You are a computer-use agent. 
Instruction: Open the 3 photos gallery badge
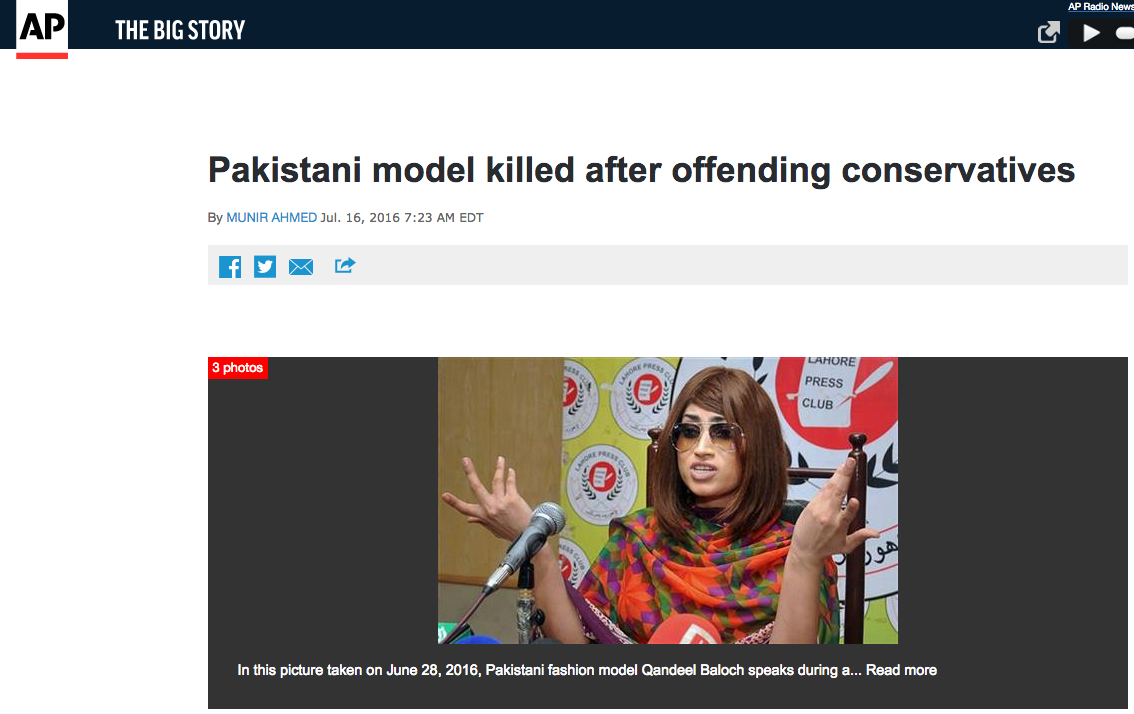point(237,367)
